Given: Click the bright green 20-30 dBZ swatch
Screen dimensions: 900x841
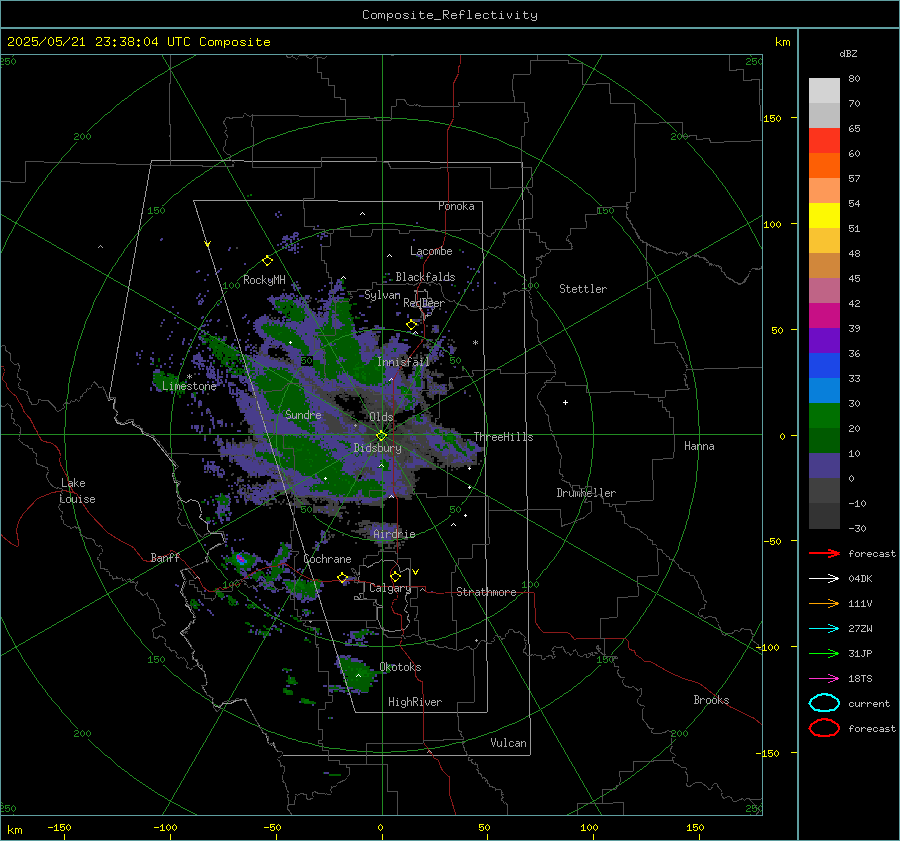Looking at the screenshot, I should (824, 416).
